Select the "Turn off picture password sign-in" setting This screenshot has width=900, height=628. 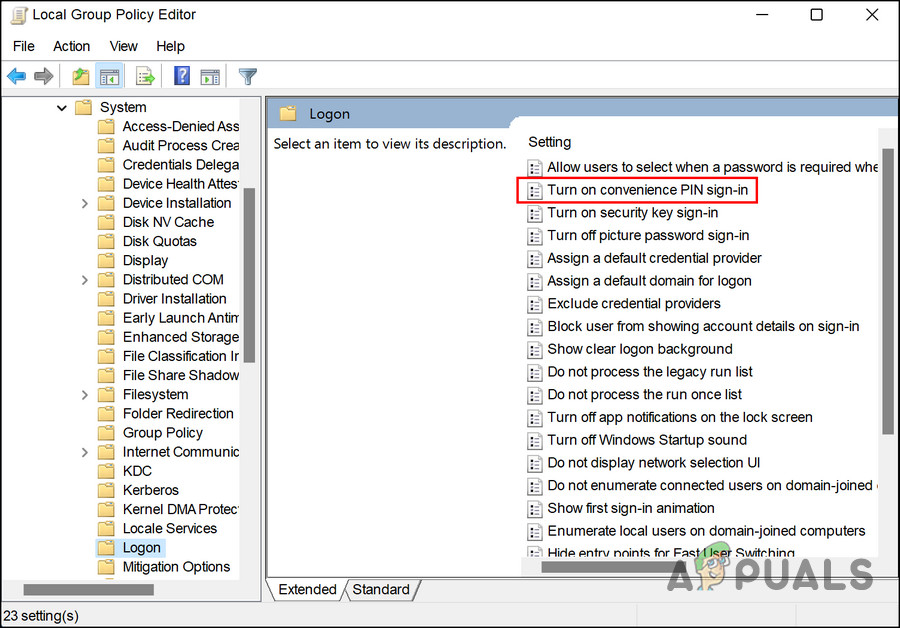650,235
